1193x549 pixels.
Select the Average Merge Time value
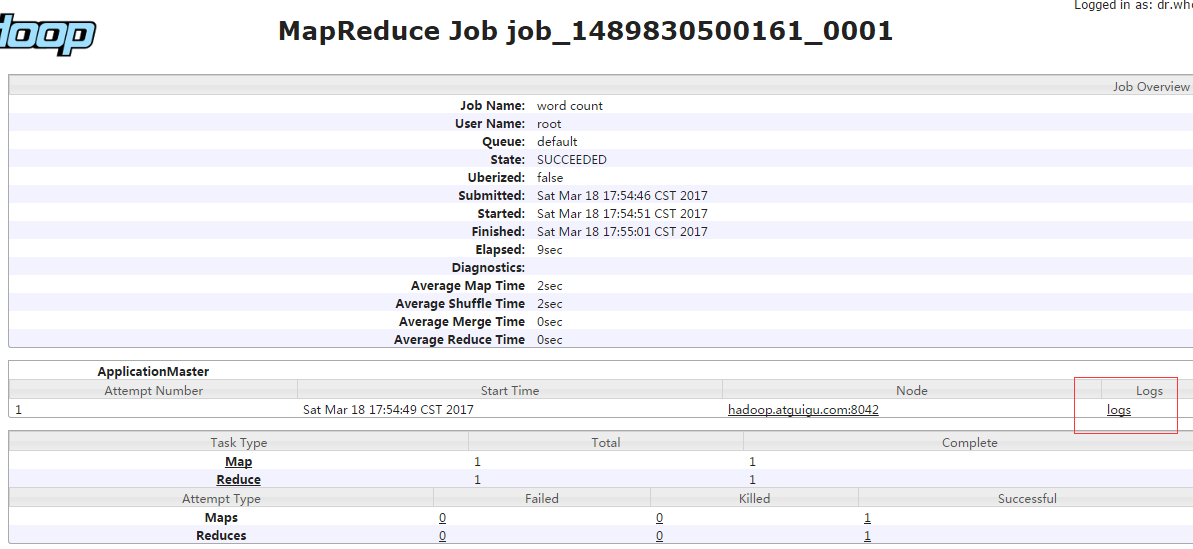click(x=549, y=322)
